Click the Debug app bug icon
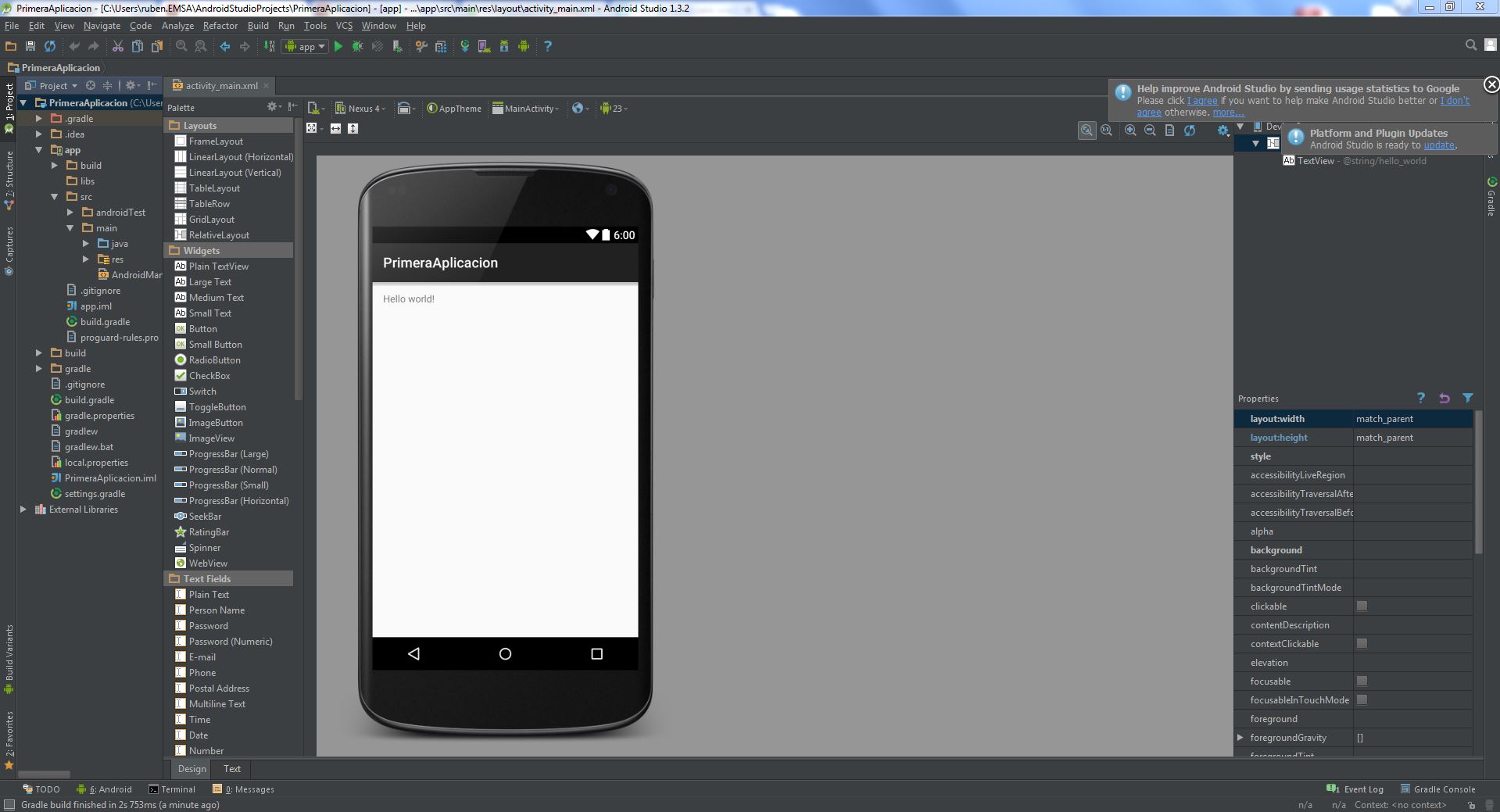The width and height of the screenshot is (1500, 812). 357,47
